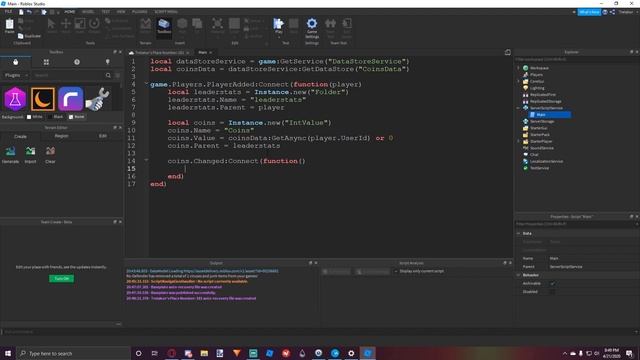Expand the CoreGui node in Explorer

[x=519, y=81]
